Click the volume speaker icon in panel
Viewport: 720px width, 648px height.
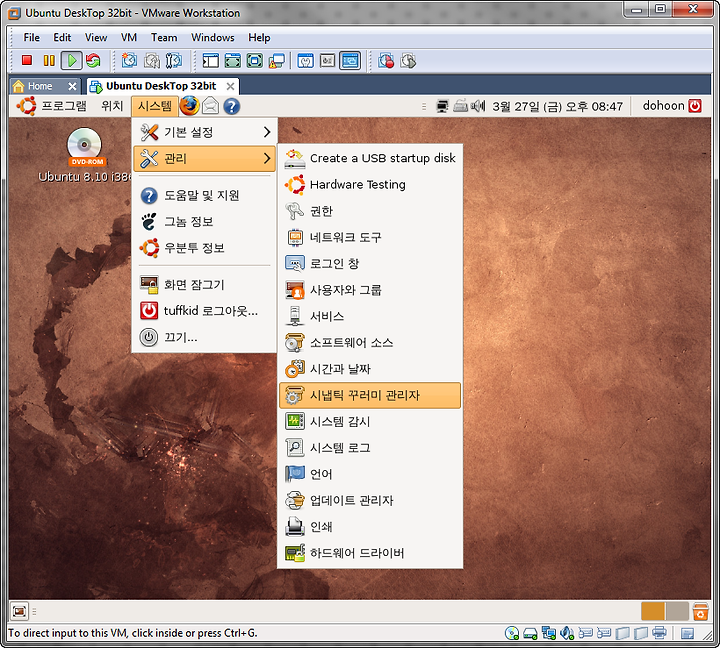(478, 107)
